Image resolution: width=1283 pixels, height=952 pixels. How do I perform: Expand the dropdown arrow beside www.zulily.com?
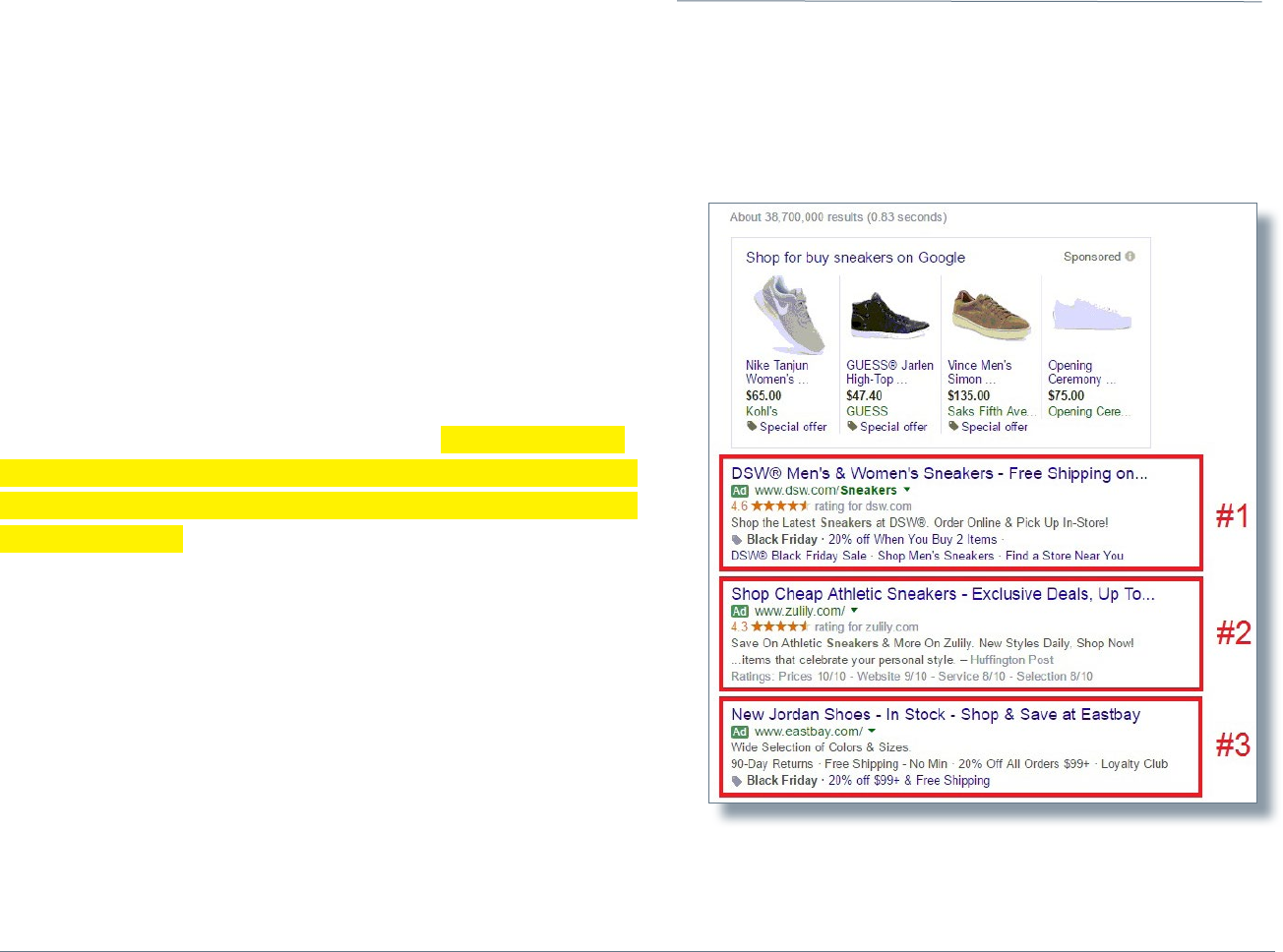point(854,611)
